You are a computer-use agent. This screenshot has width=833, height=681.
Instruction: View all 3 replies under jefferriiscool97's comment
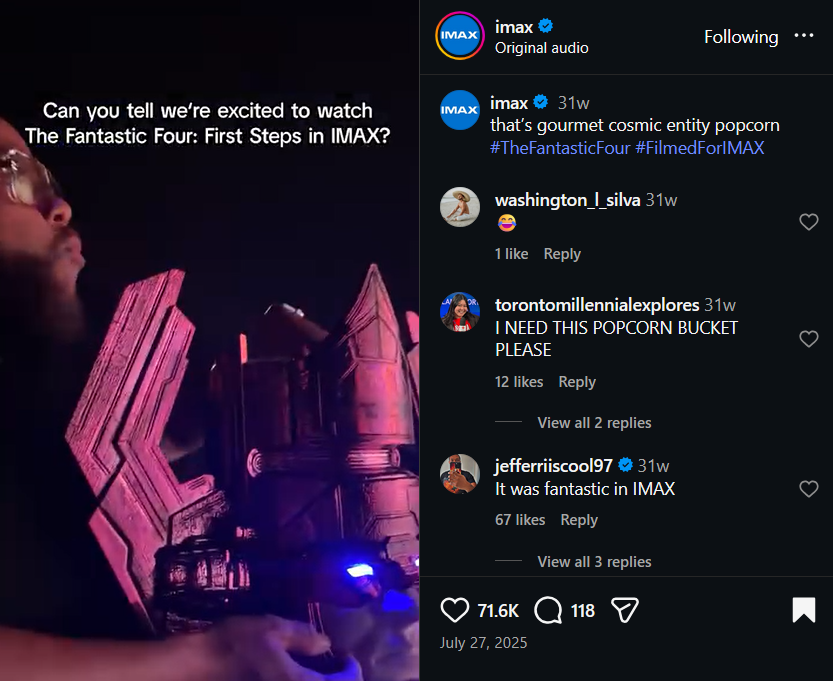594,561
